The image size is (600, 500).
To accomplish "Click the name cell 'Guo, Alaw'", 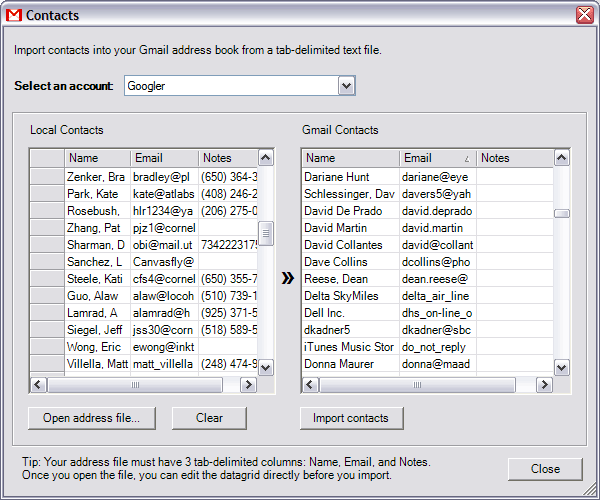I will 98,296.
